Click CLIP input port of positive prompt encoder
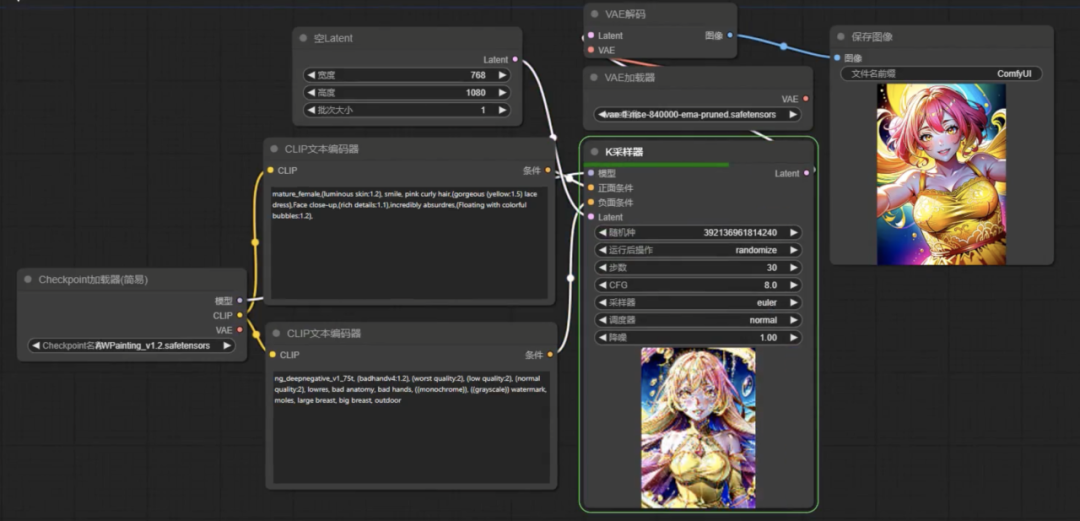Image resolution: width=1080 pixels, height=521 pixels. pos(271,170)
